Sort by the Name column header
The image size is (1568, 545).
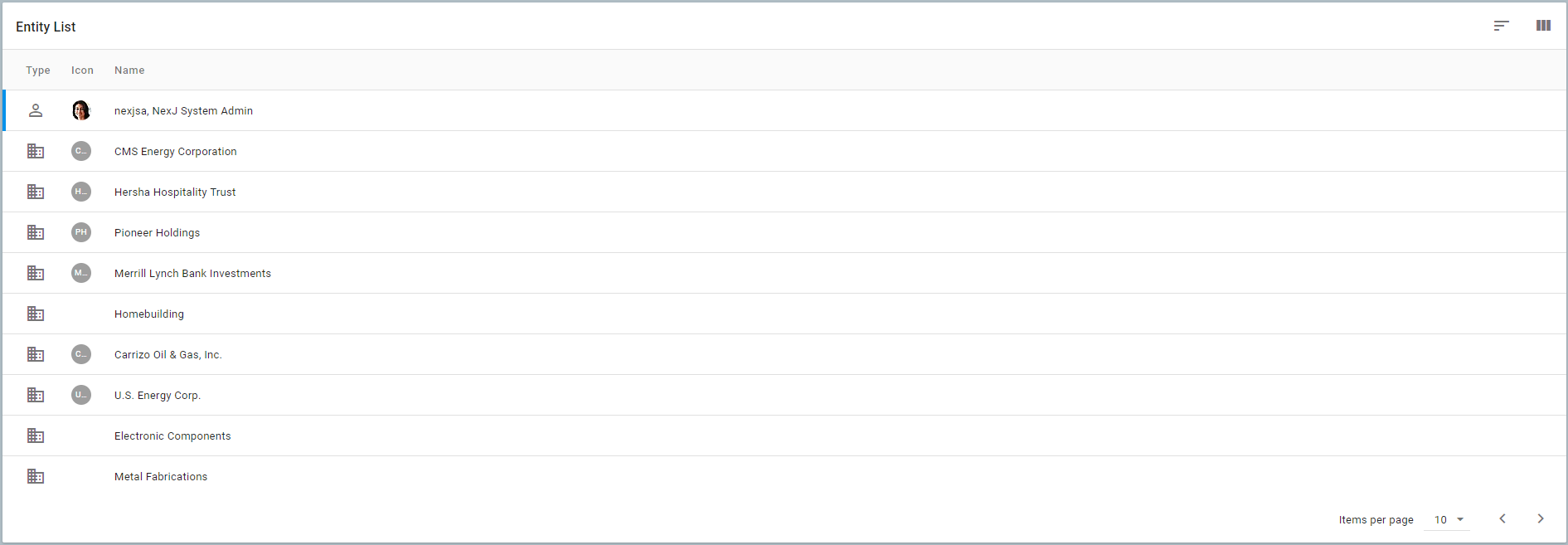129,70
